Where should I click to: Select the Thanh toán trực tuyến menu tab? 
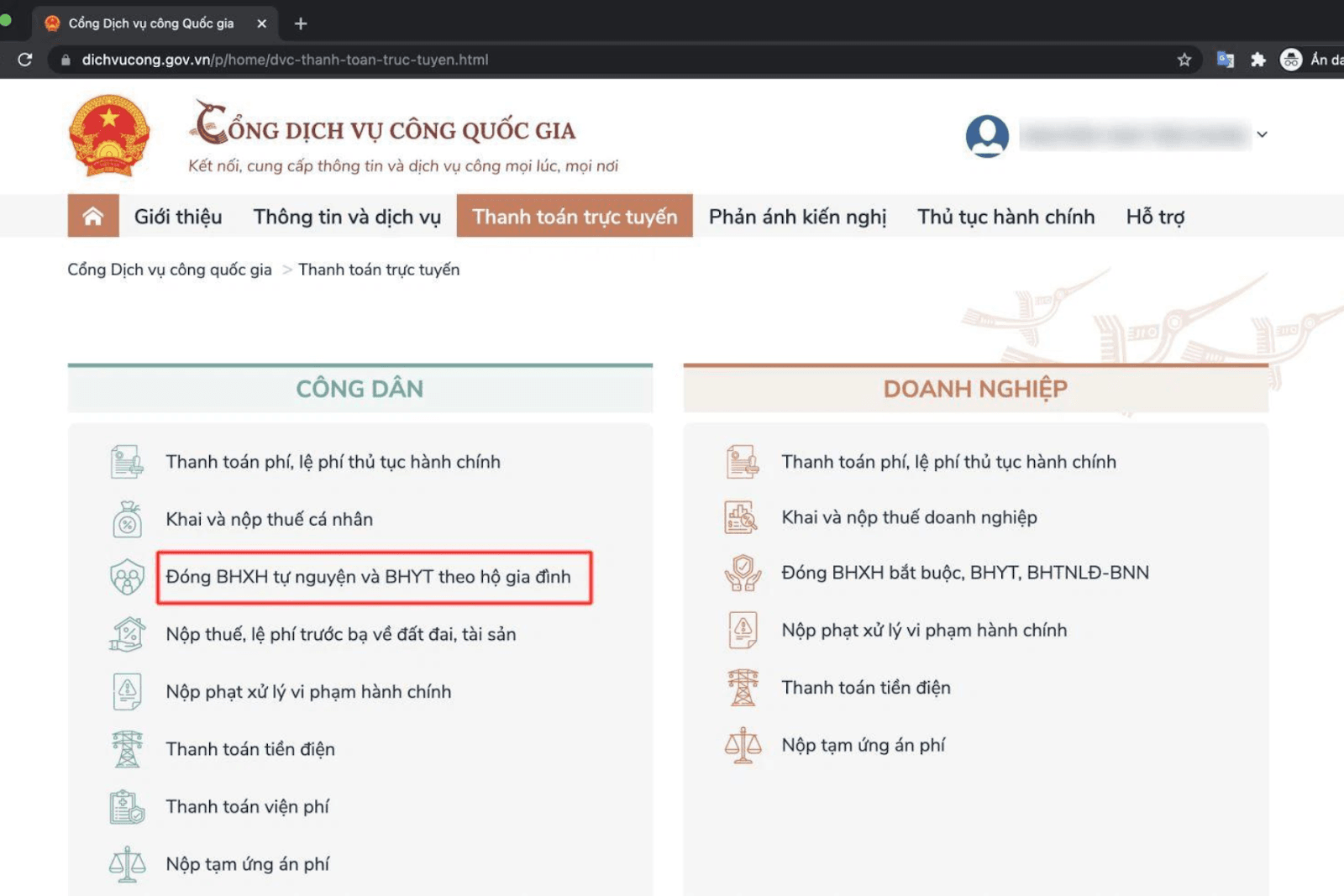[575, 216]
